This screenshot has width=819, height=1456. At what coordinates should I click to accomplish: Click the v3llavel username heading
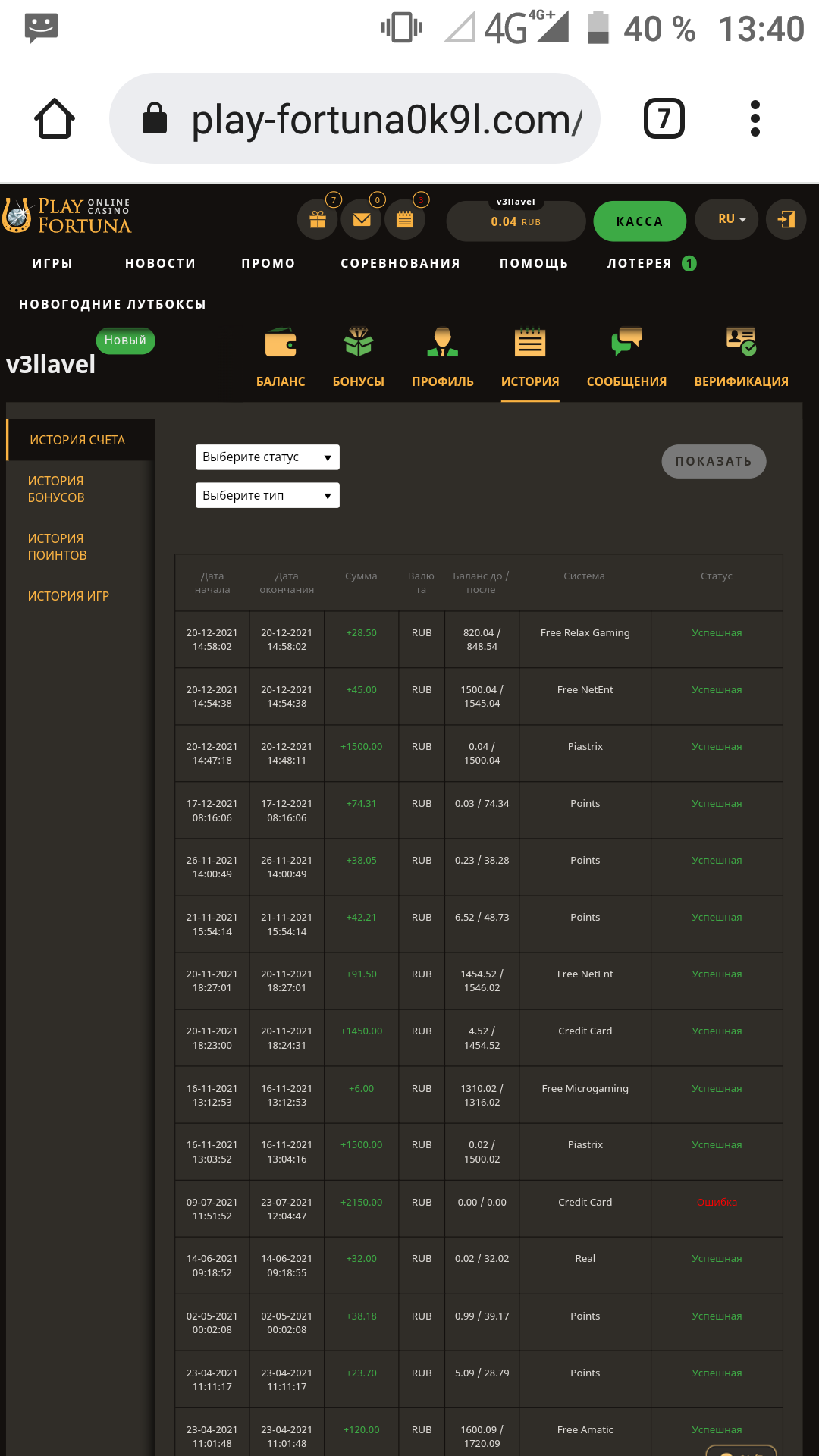[51, 365]
